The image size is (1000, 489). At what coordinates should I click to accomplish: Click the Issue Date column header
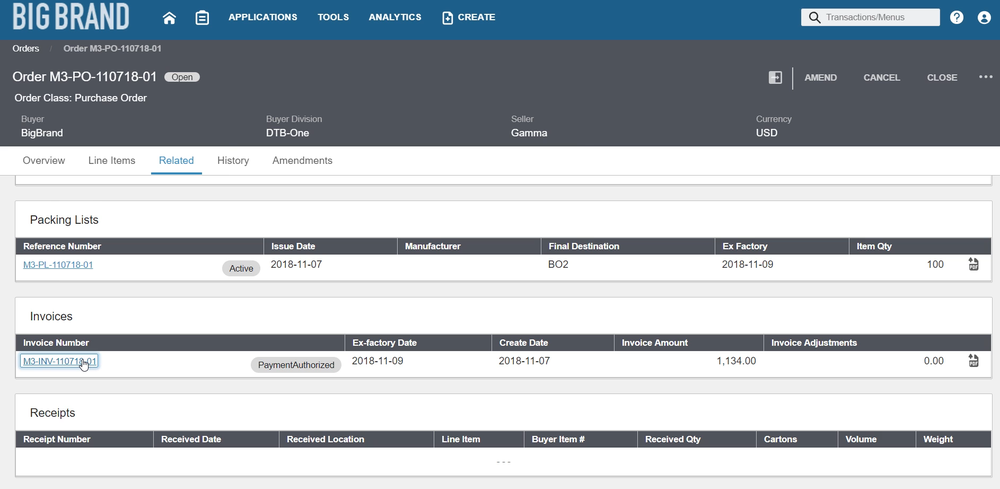[x=330, y=246]
